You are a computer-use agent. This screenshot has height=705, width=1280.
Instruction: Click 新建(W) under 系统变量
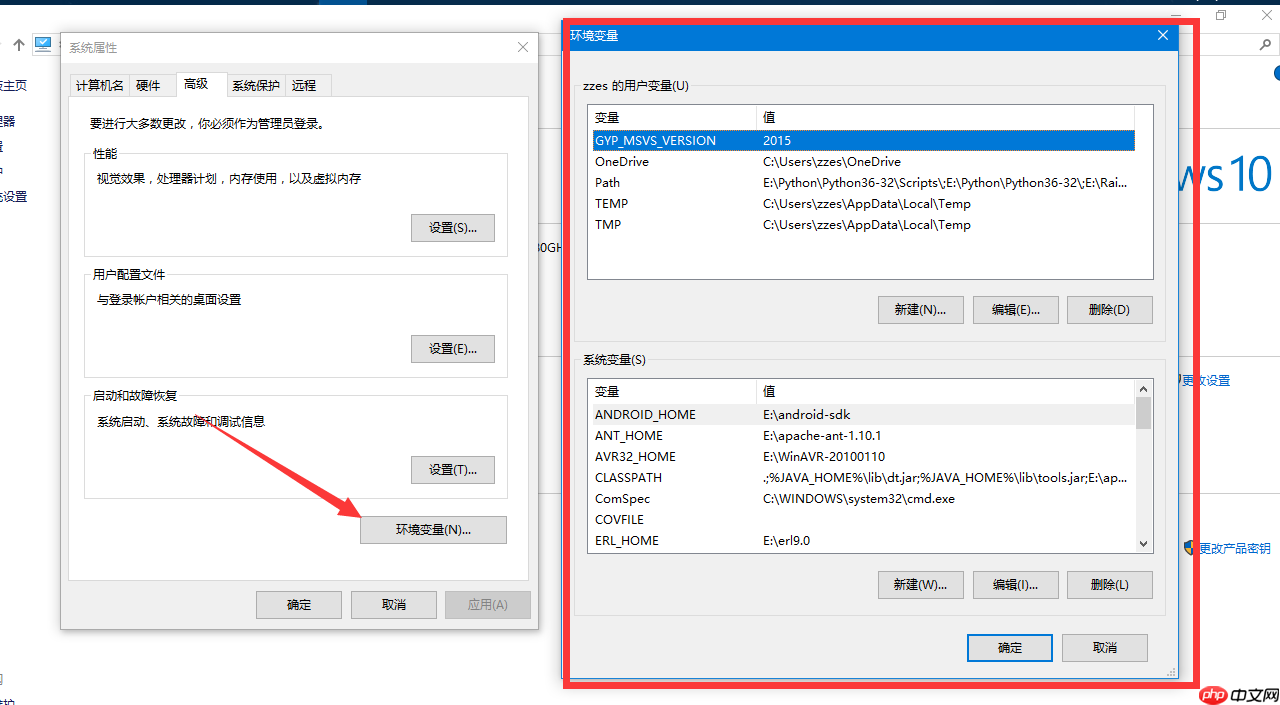point(920,584)
